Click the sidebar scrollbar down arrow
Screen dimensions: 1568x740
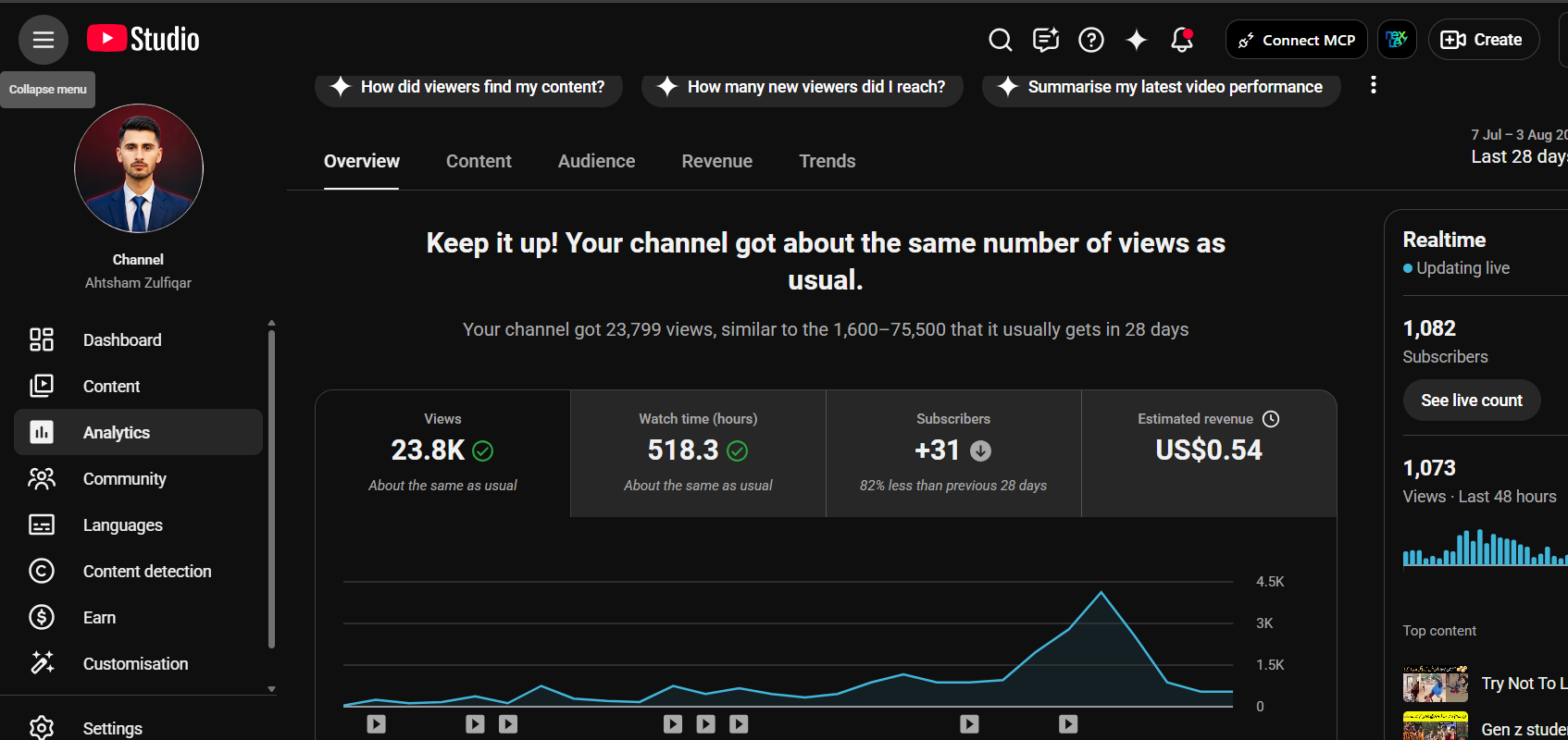[271, 689]
